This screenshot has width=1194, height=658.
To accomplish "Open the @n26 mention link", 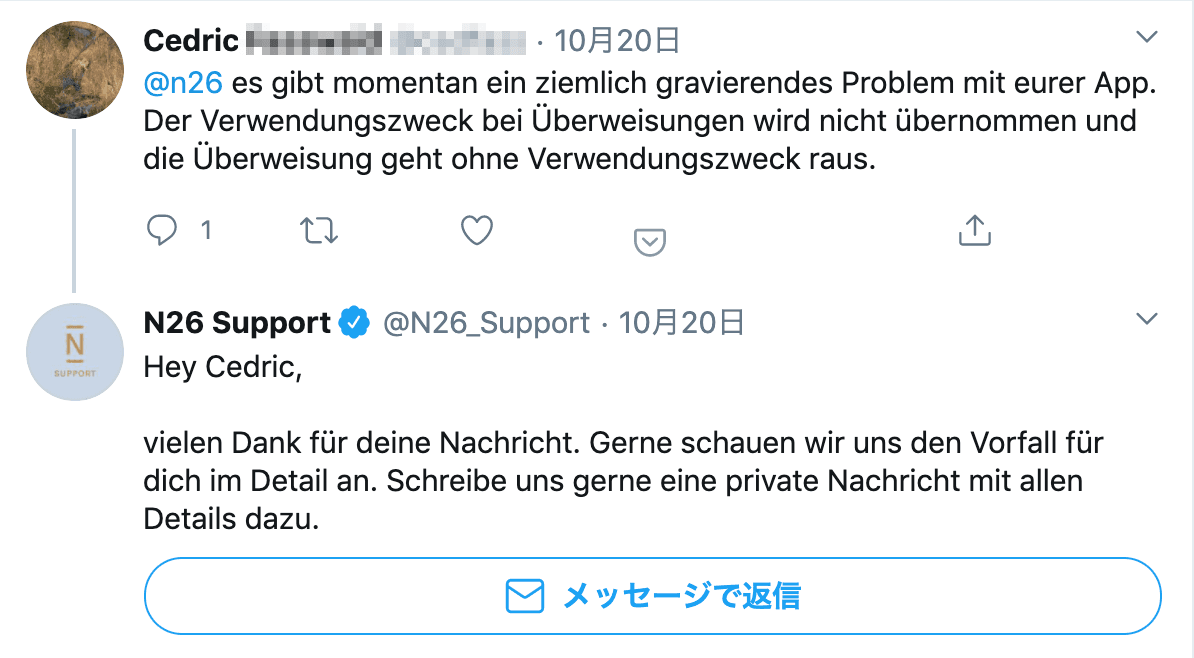I will coord(183,82).
